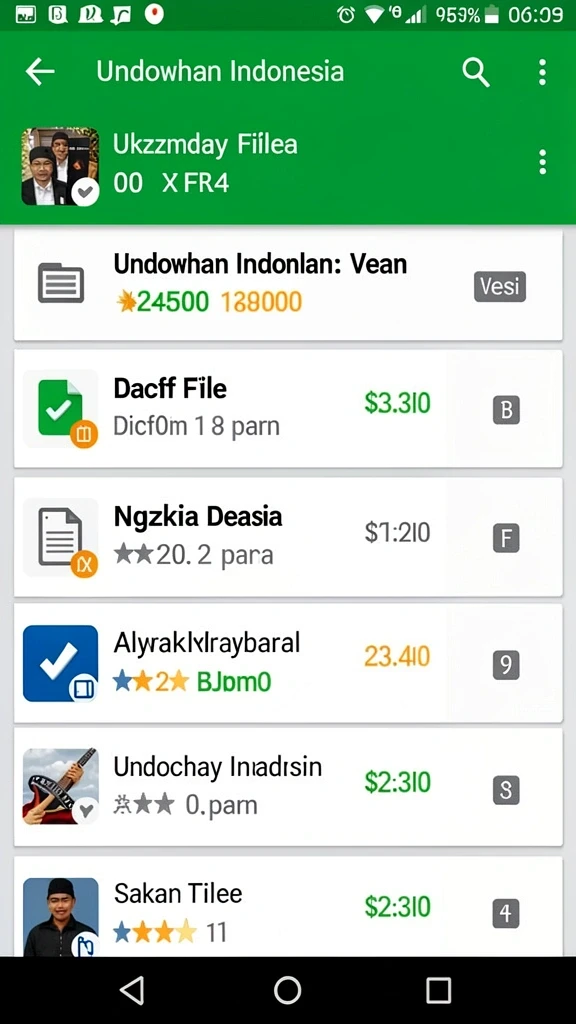Tap the F badge on Ngzkia Deasia
Screen dimensions: 576x1024
[x=506, y=539]
